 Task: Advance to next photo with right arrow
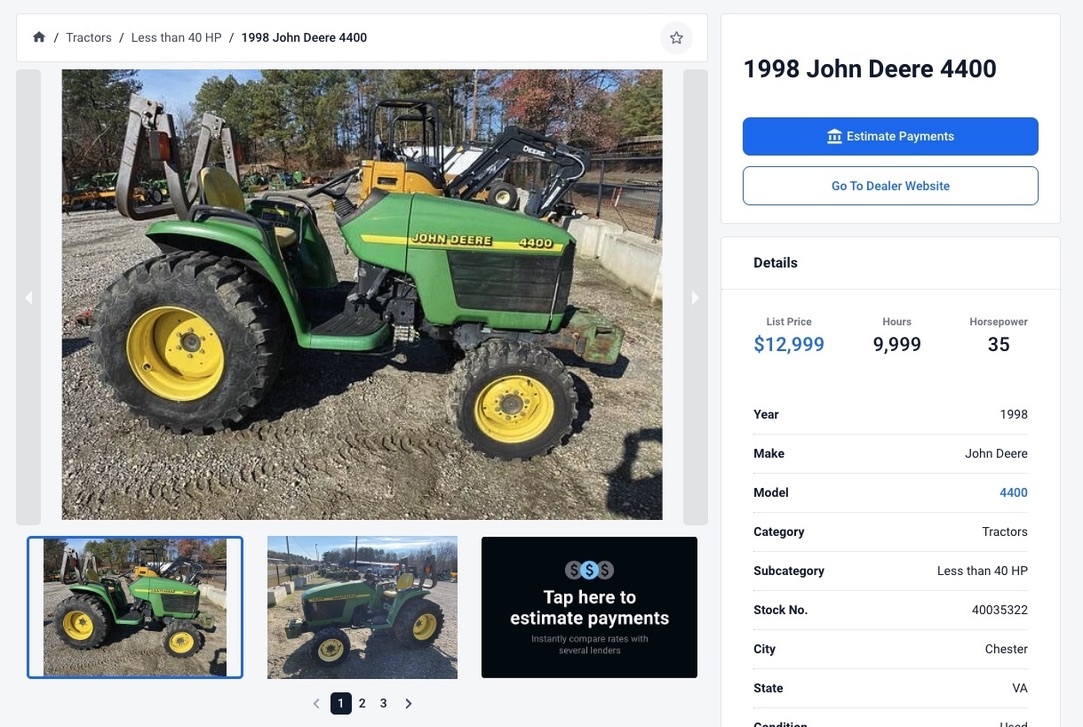pyautogui.click(x=696, y=298)
